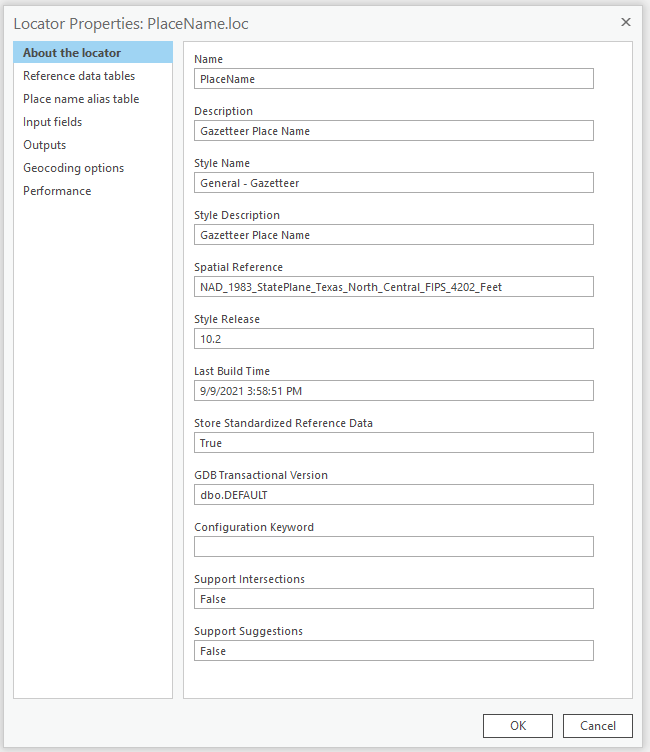Click the OK button

pyautogui.click(x=517, y=726)
